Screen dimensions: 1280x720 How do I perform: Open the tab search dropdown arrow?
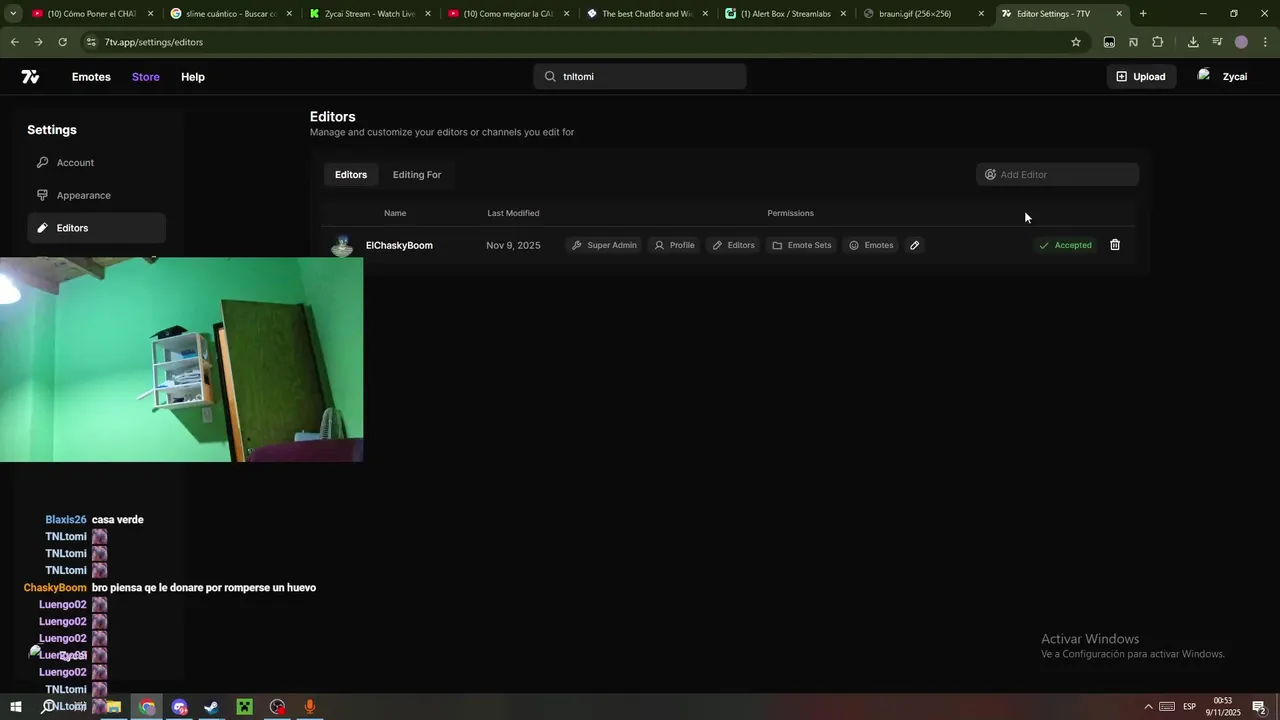point(13,14)
